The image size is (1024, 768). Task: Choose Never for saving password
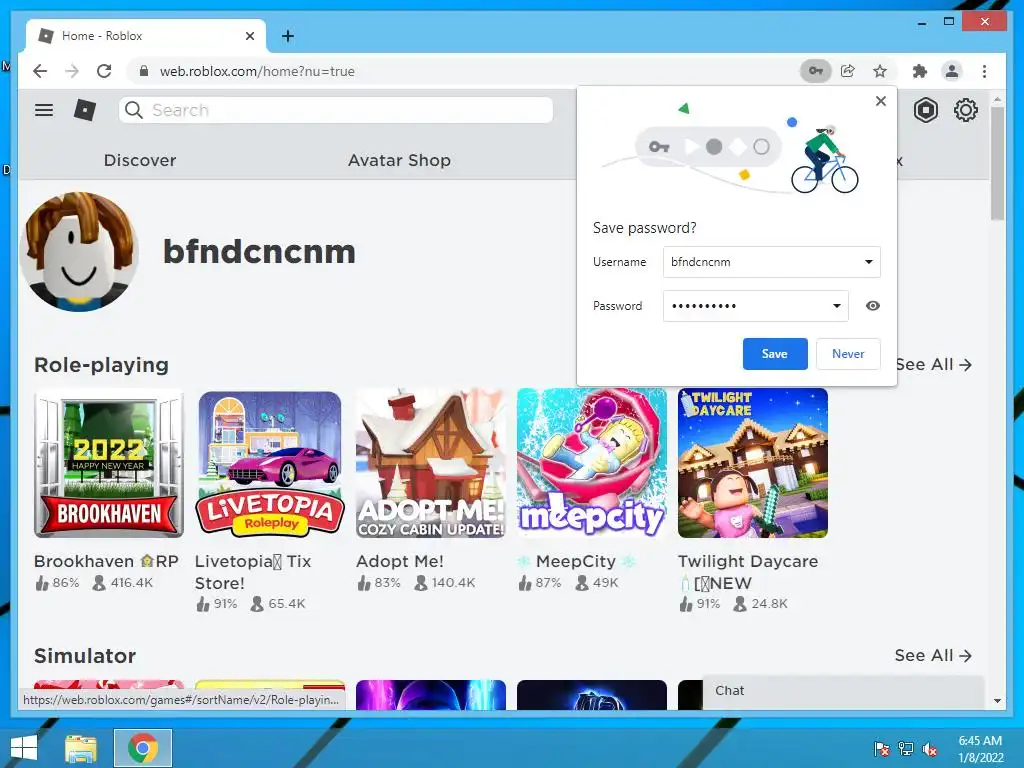(848, 354)
